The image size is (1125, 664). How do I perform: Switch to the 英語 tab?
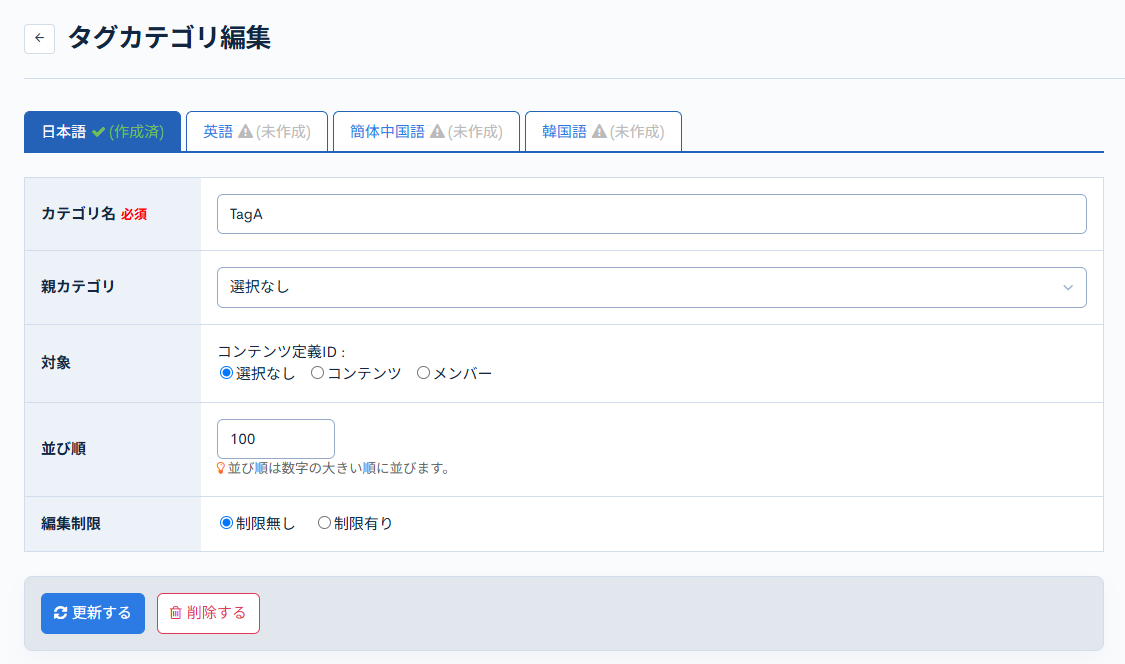coord(257,131)
